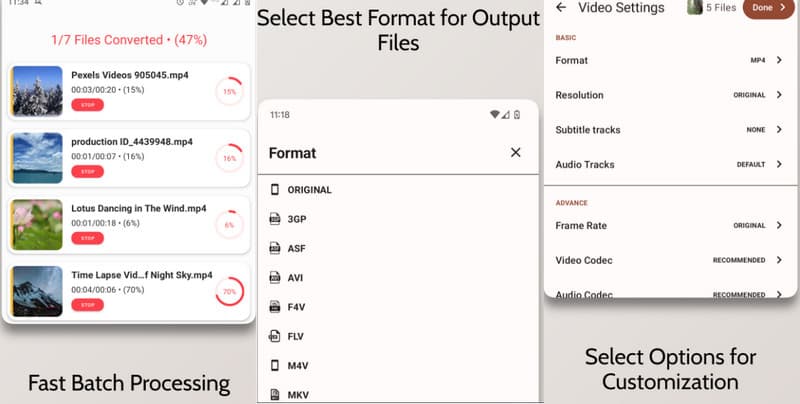
Task: Click the 70% progress circle
Action: 229,291
